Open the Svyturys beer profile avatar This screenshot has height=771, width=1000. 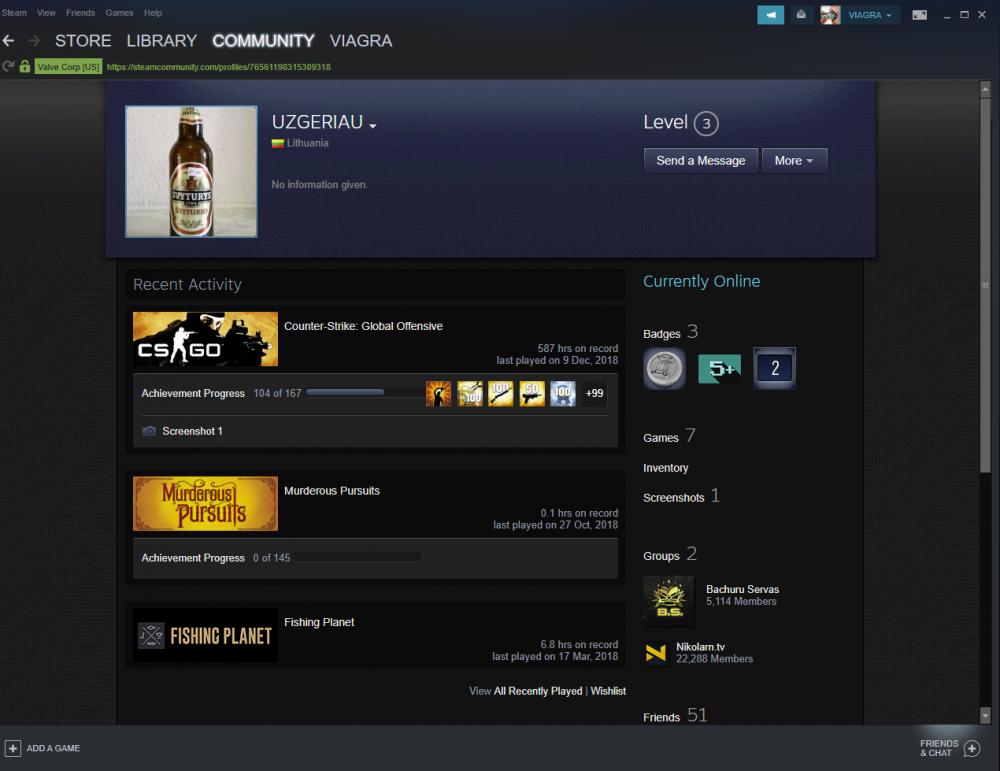tap(191, 172)
